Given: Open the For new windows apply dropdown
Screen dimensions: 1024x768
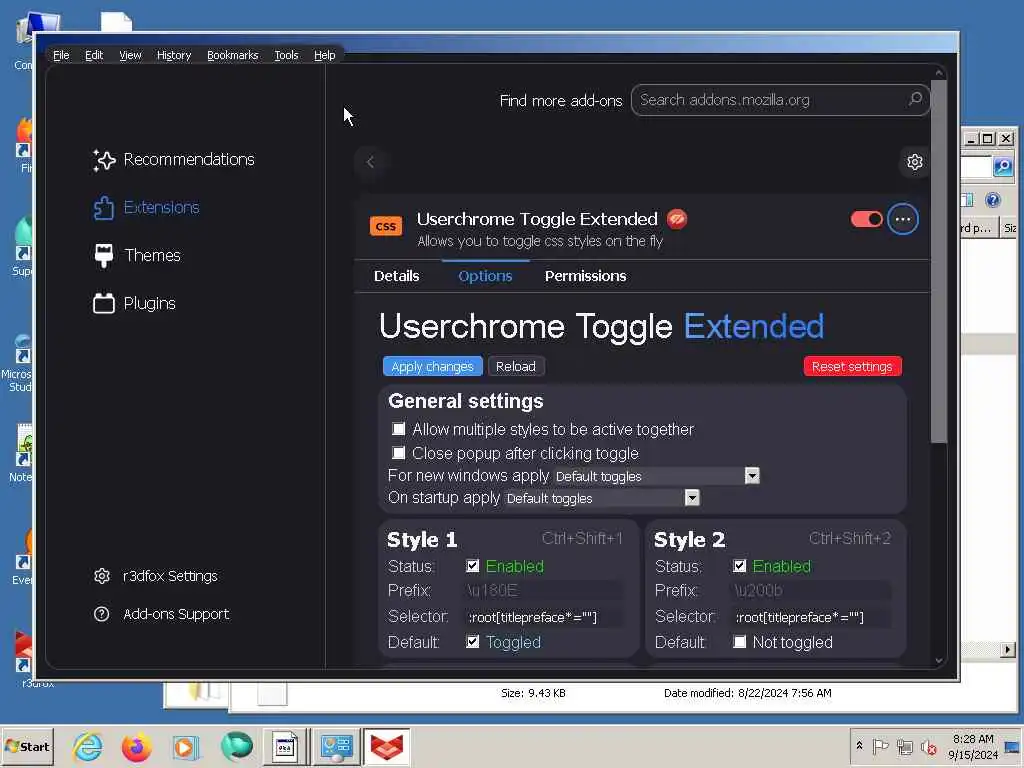Looking at the screenshot, I should click(x=656, y=476).
